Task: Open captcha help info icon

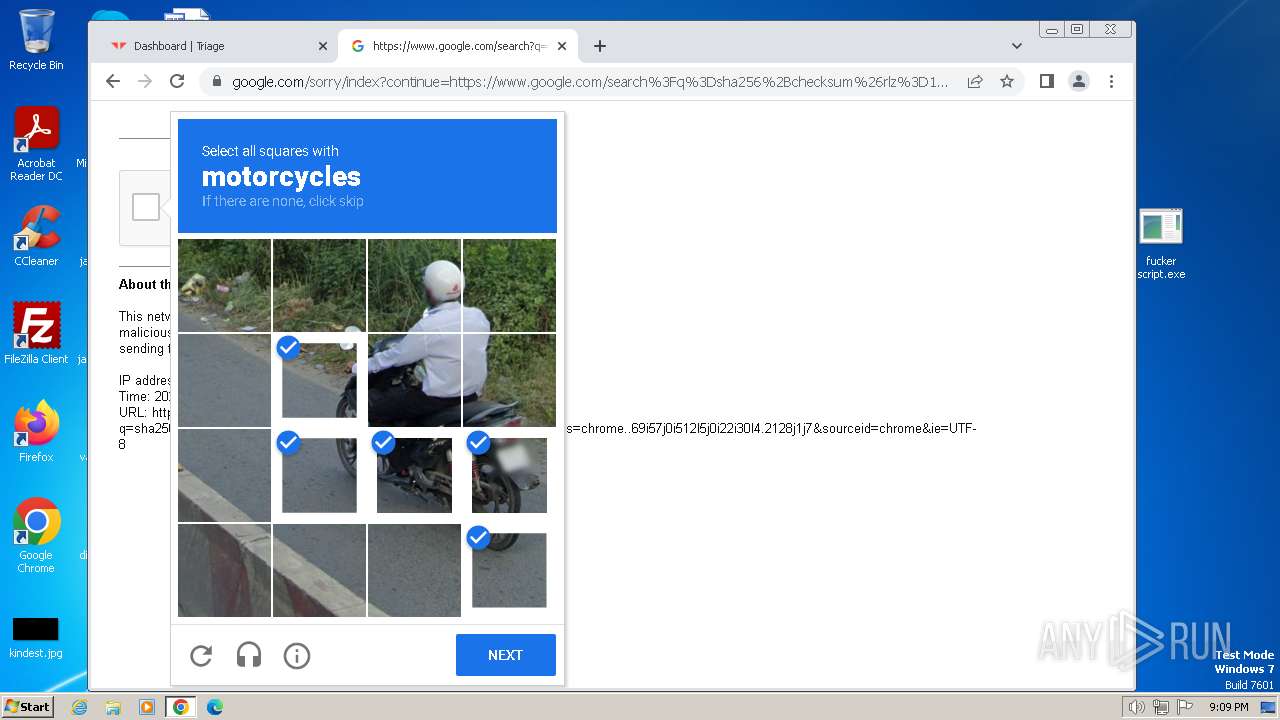Action: point(297,655)
